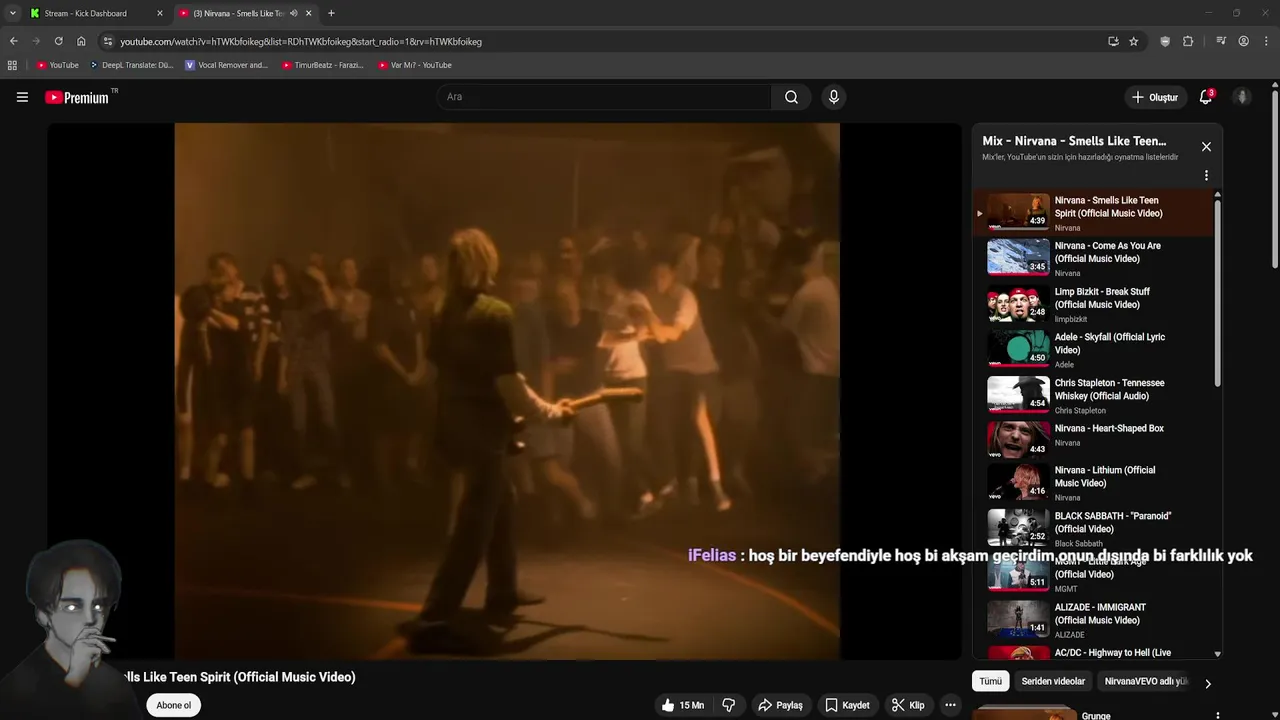Image resolution: width=1280 pixels, height=720 pixels.
Task: Open the apps grid in bookmarks bar
Action: 12,65
